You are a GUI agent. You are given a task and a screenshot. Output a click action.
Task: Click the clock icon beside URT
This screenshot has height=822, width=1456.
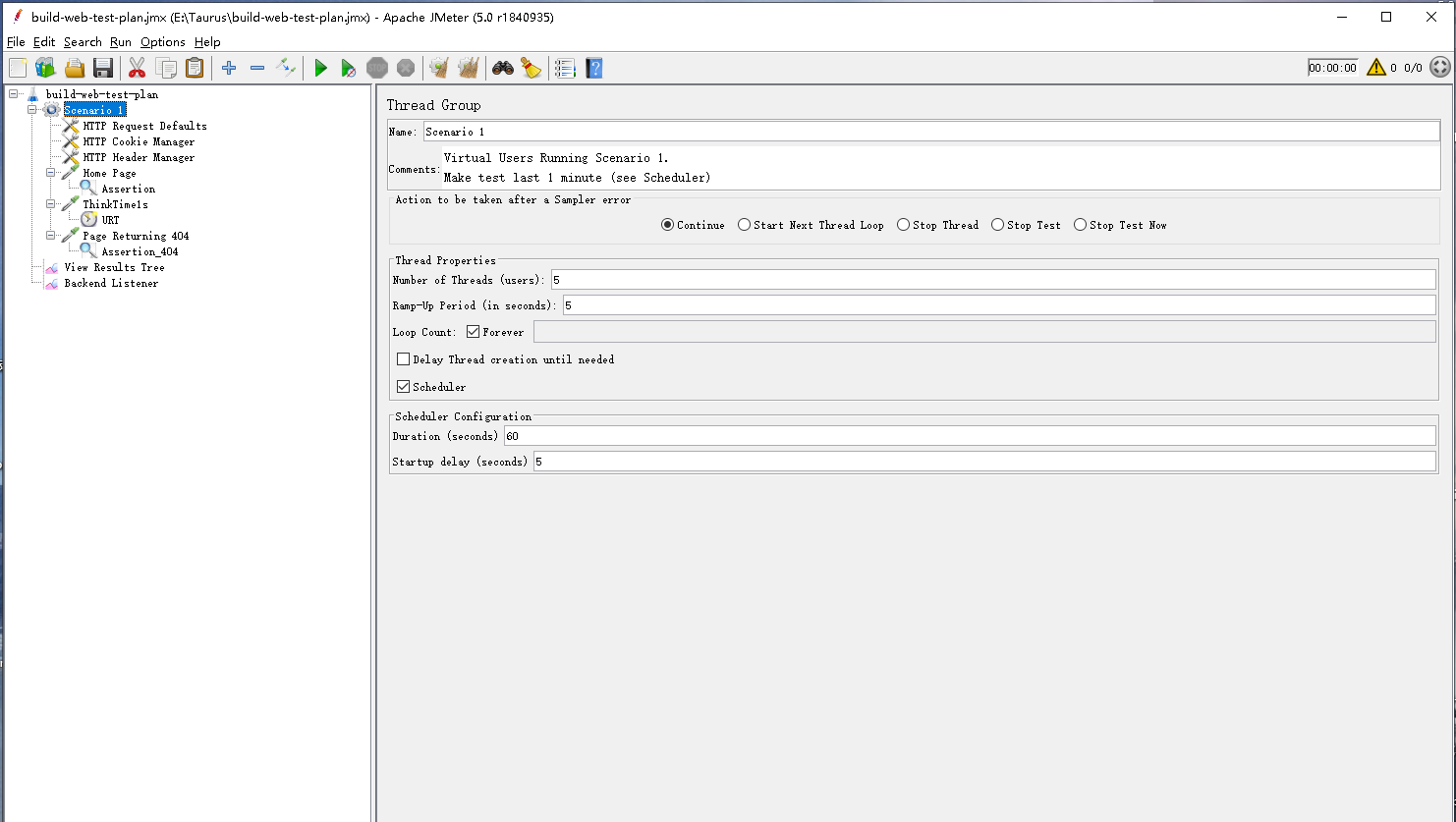89,220
